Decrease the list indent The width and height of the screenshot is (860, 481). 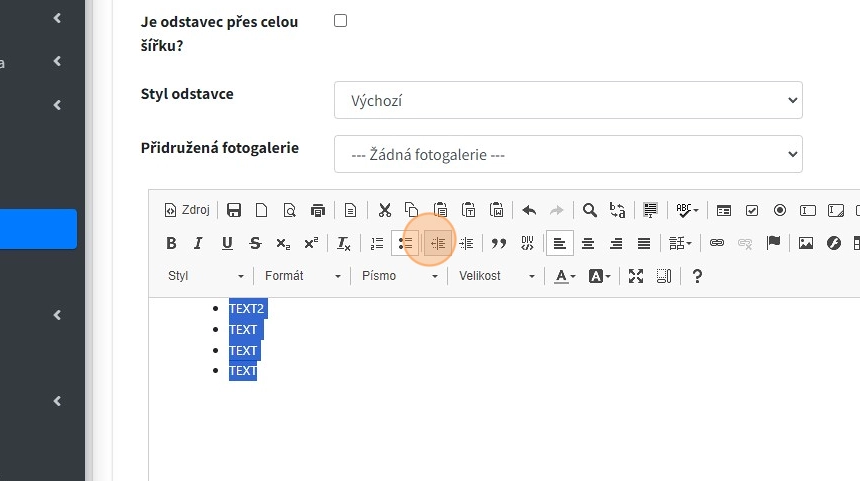click(437, 243)
